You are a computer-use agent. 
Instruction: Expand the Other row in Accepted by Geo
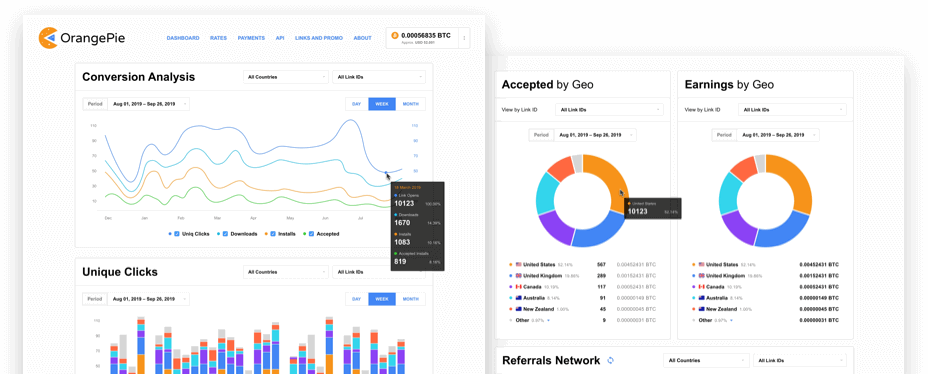point(548,321)
